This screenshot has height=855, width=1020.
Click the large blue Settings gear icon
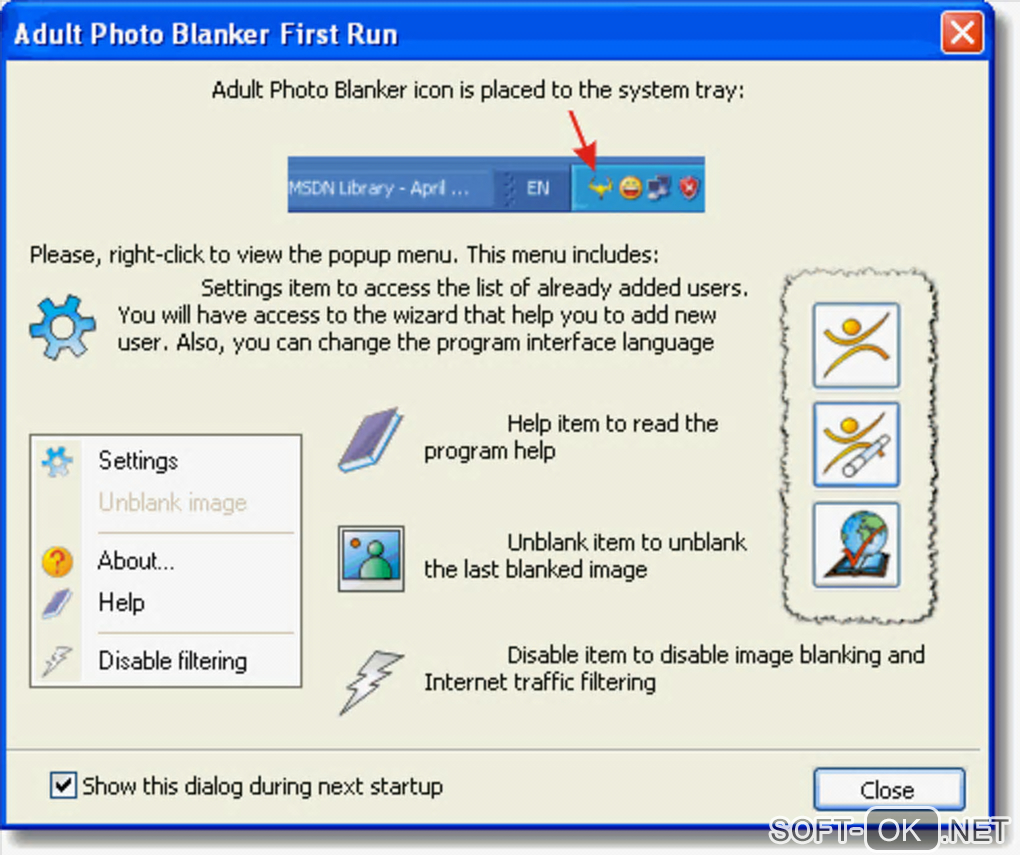[62, 327]
